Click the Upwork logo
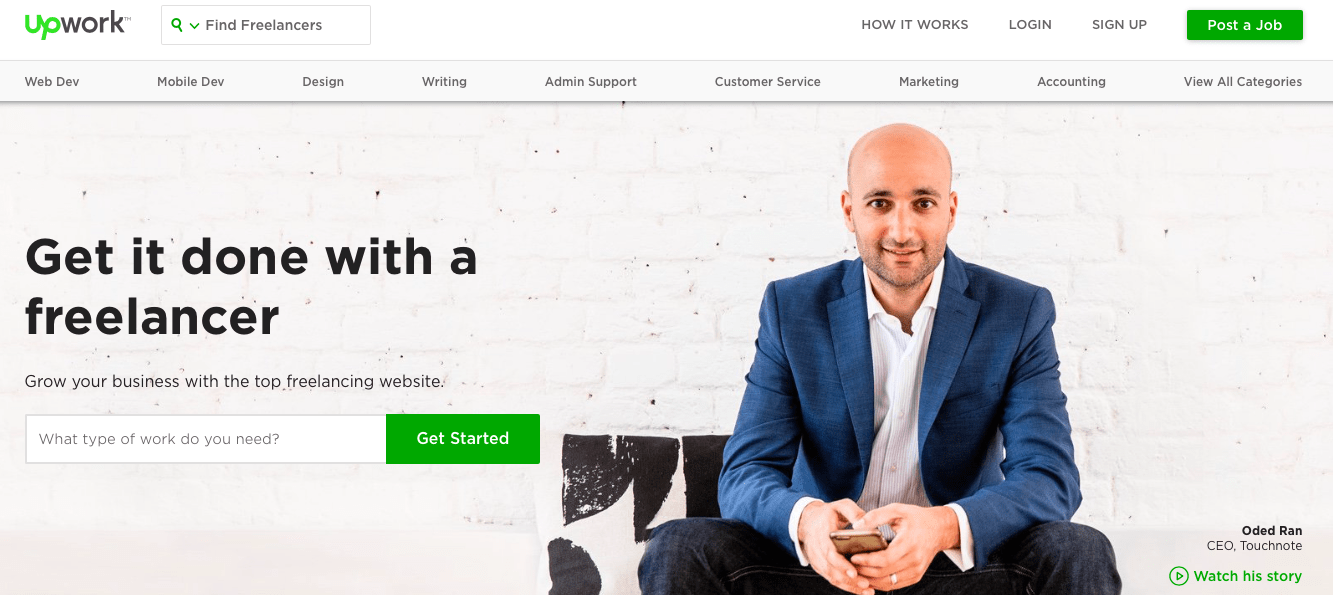 tap(76, 25)
